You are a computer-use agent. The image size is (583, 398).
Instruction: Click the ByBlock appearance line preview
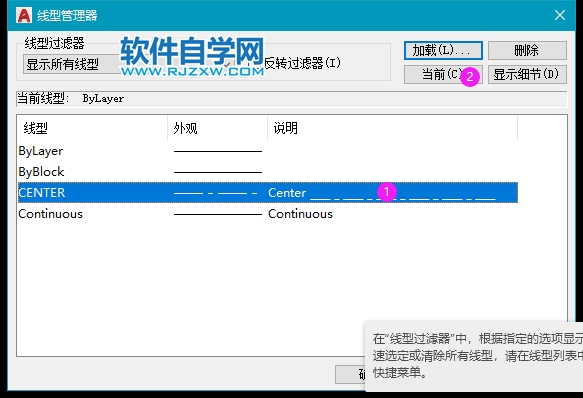point(218,172)
